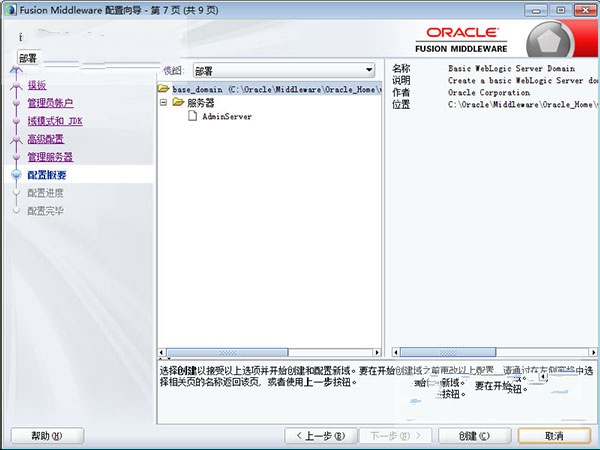Maximize the configuration wizard window
The image size is (600, 450).
click(561, 10)
